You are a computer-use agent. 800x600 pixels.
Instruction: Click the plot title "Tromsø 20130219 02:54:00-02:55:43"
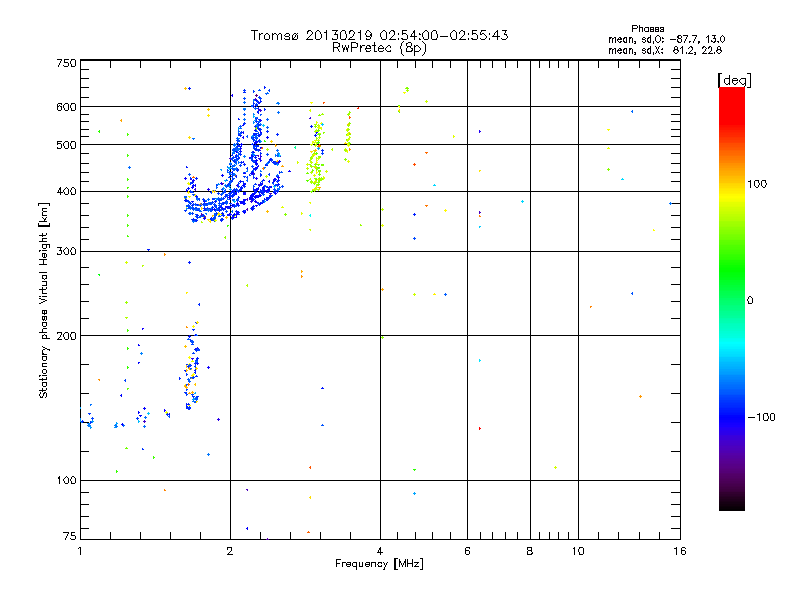379,35
